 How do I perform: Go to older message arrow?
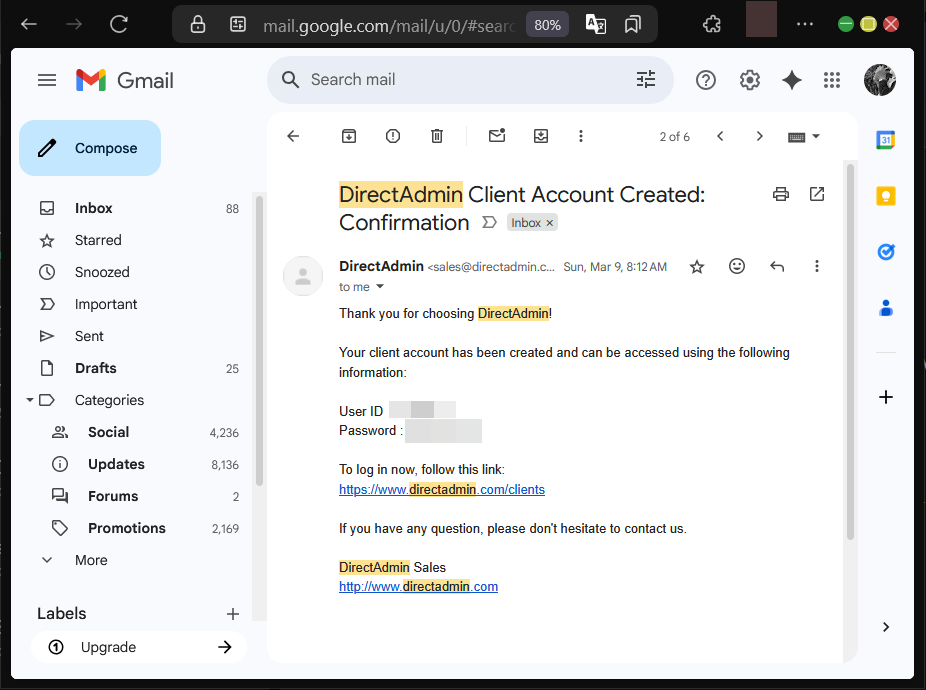click(x=759, y=136)
